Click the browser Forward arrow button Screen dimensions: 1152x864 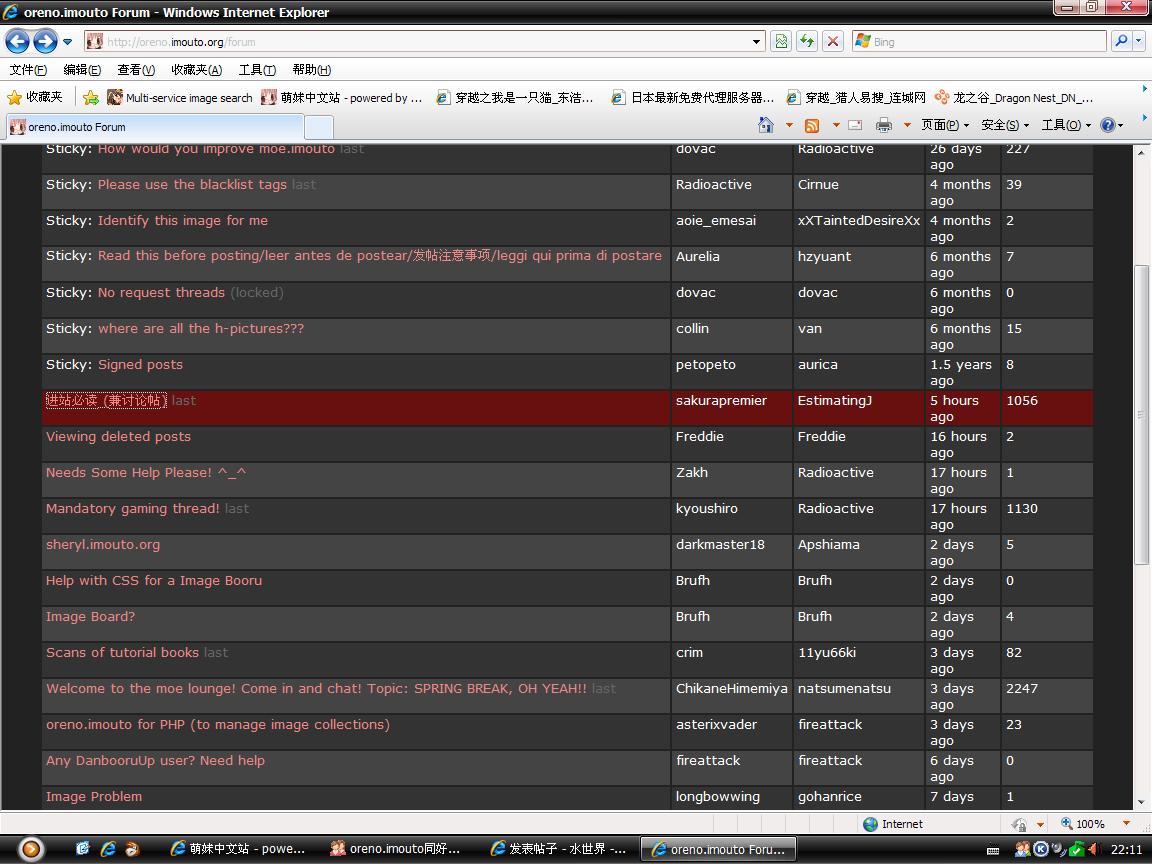coord(46,41)
